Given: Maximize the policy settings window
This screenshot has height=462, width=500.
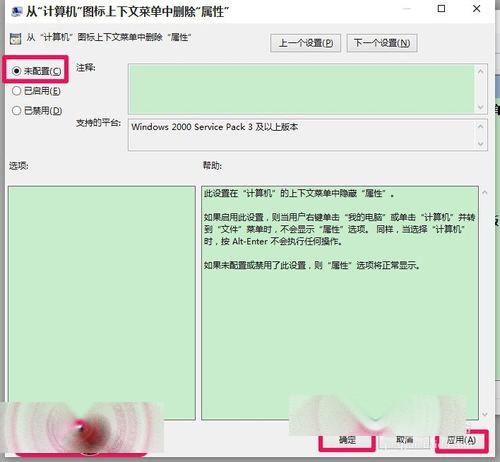Looking at the screenshot, I should coord(441,9).
